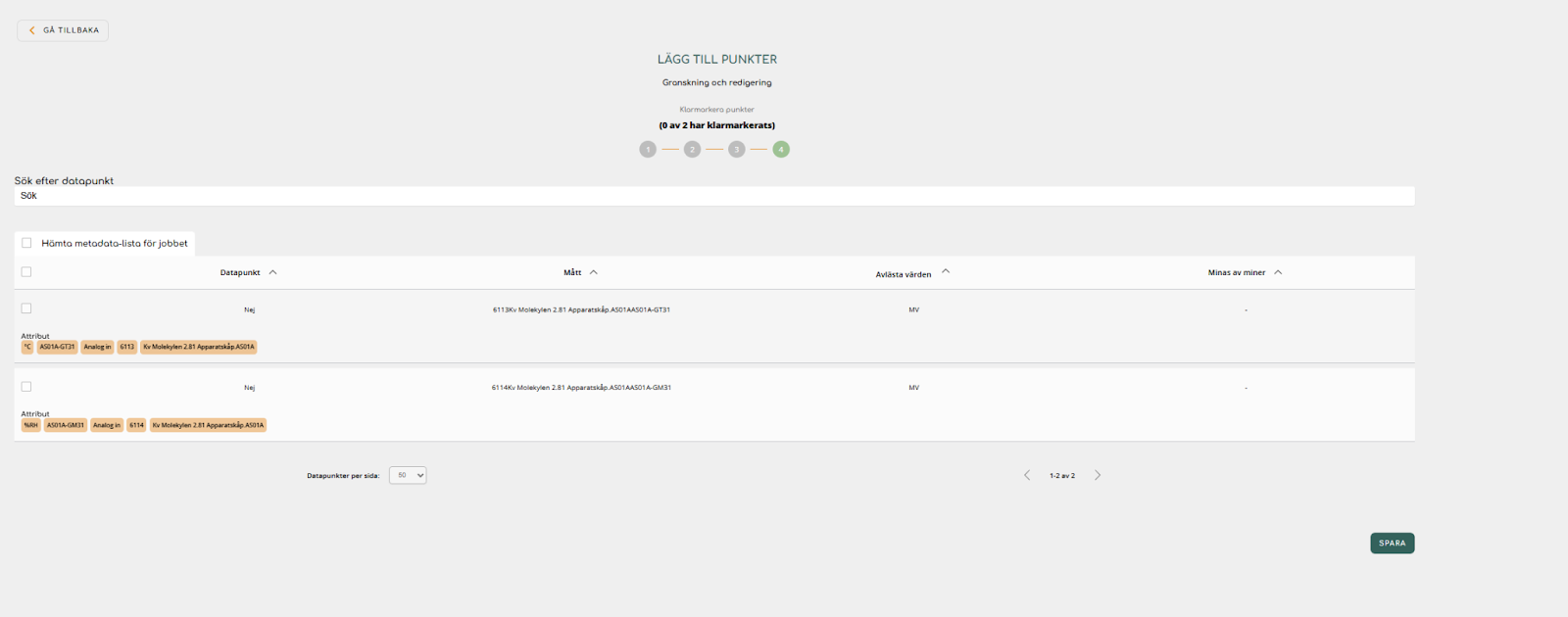Open the Datapunkter per sida dropdown
Viewport: 1568px width, 617px height.
pyautogui.click(x=408, y=475)
